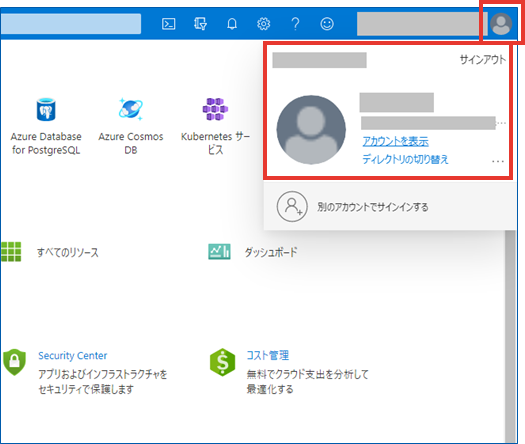Click the search box in the top bar
This screenshot has width=525, height=444.
[x=71, y=24]
